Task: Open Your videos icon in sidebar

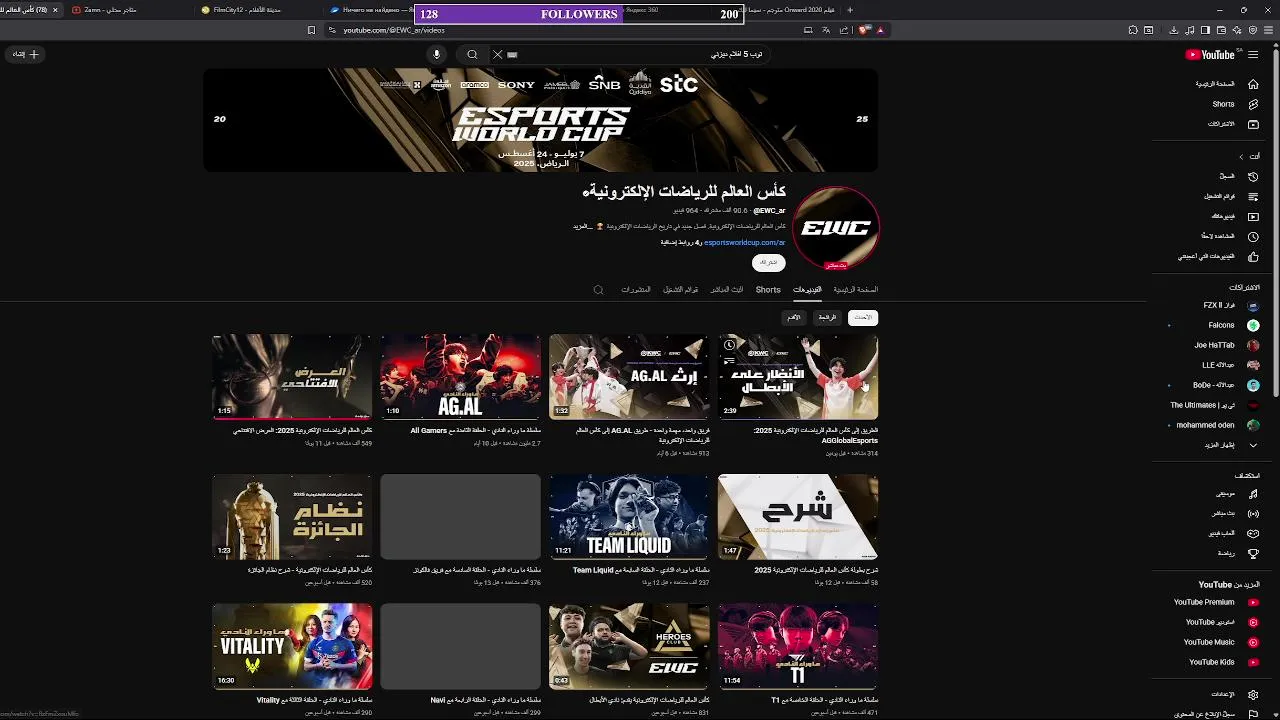Action: click(x=1253, y=216)
